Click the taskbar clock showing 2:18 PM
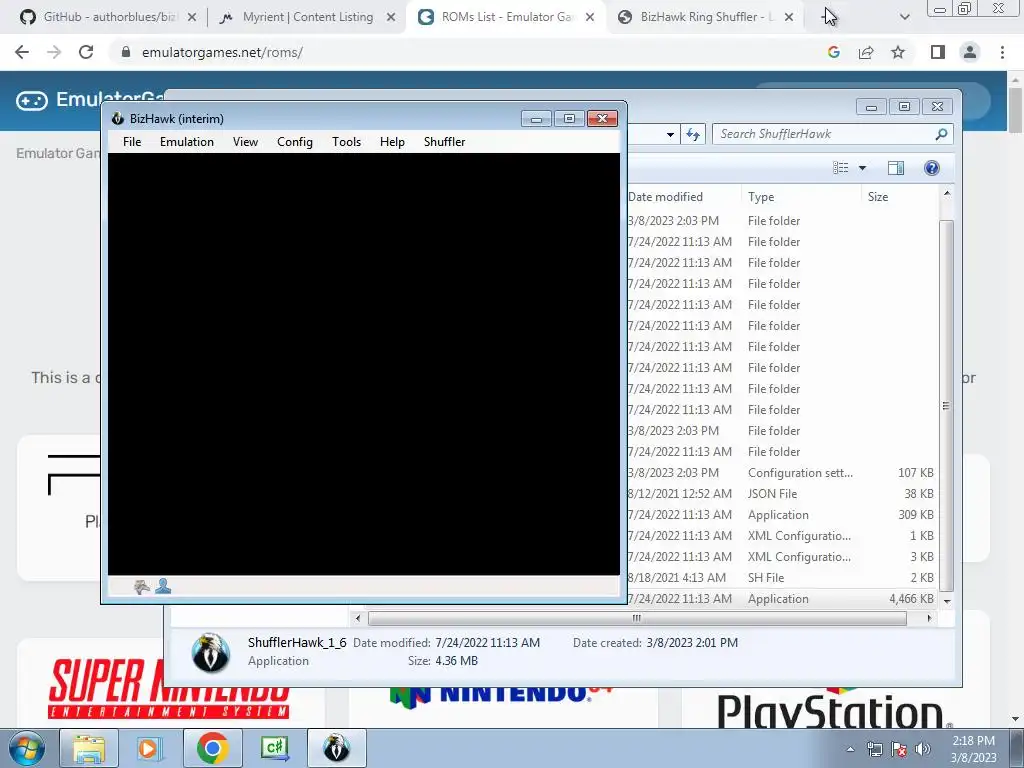This screenshot has height=768, width=1024. coord(973,749)
